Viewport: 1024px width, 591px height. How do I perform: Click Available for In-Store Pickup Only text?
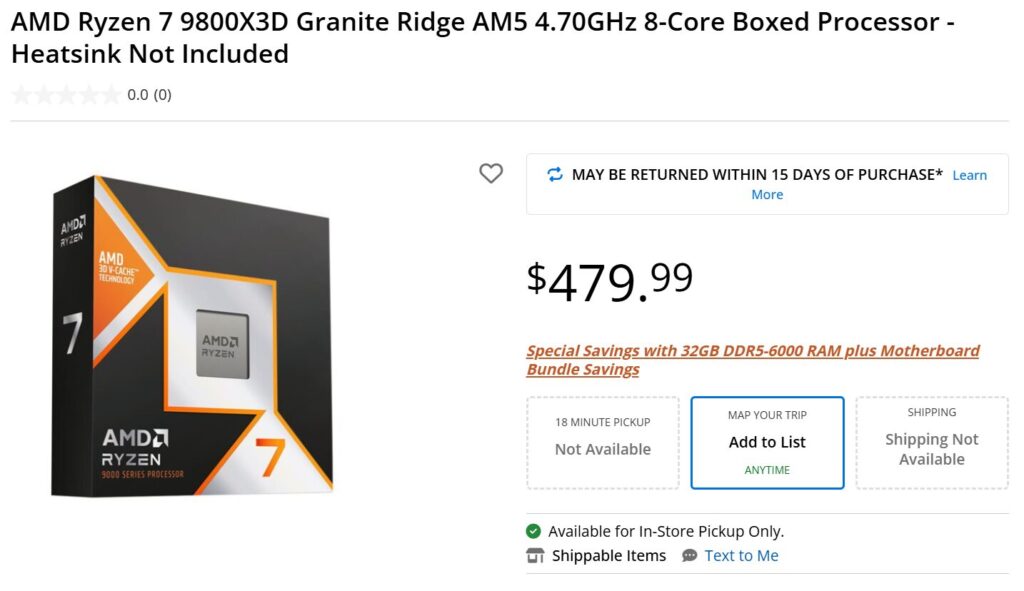click(x=666, y=532)
